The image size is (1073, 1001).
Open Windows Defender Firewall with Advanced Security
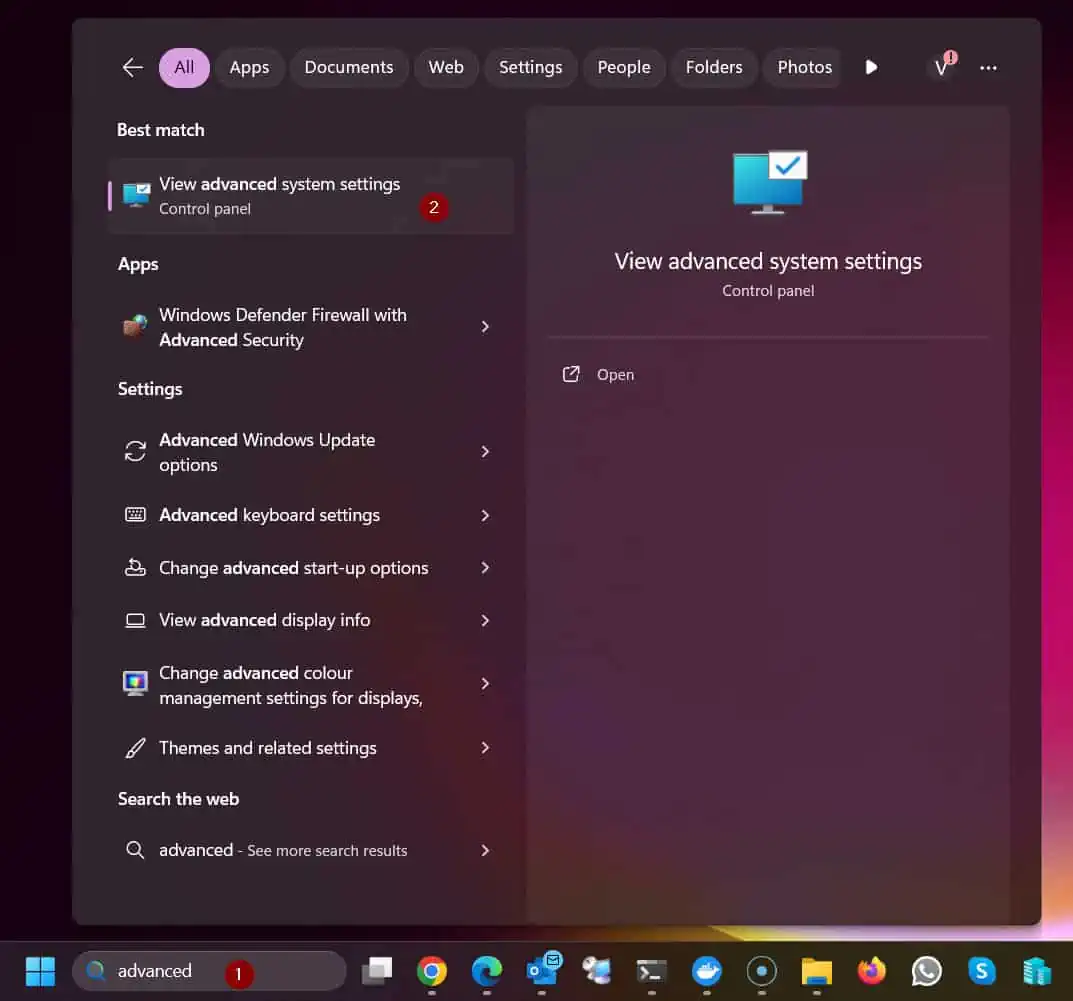[x=311, y=327]
